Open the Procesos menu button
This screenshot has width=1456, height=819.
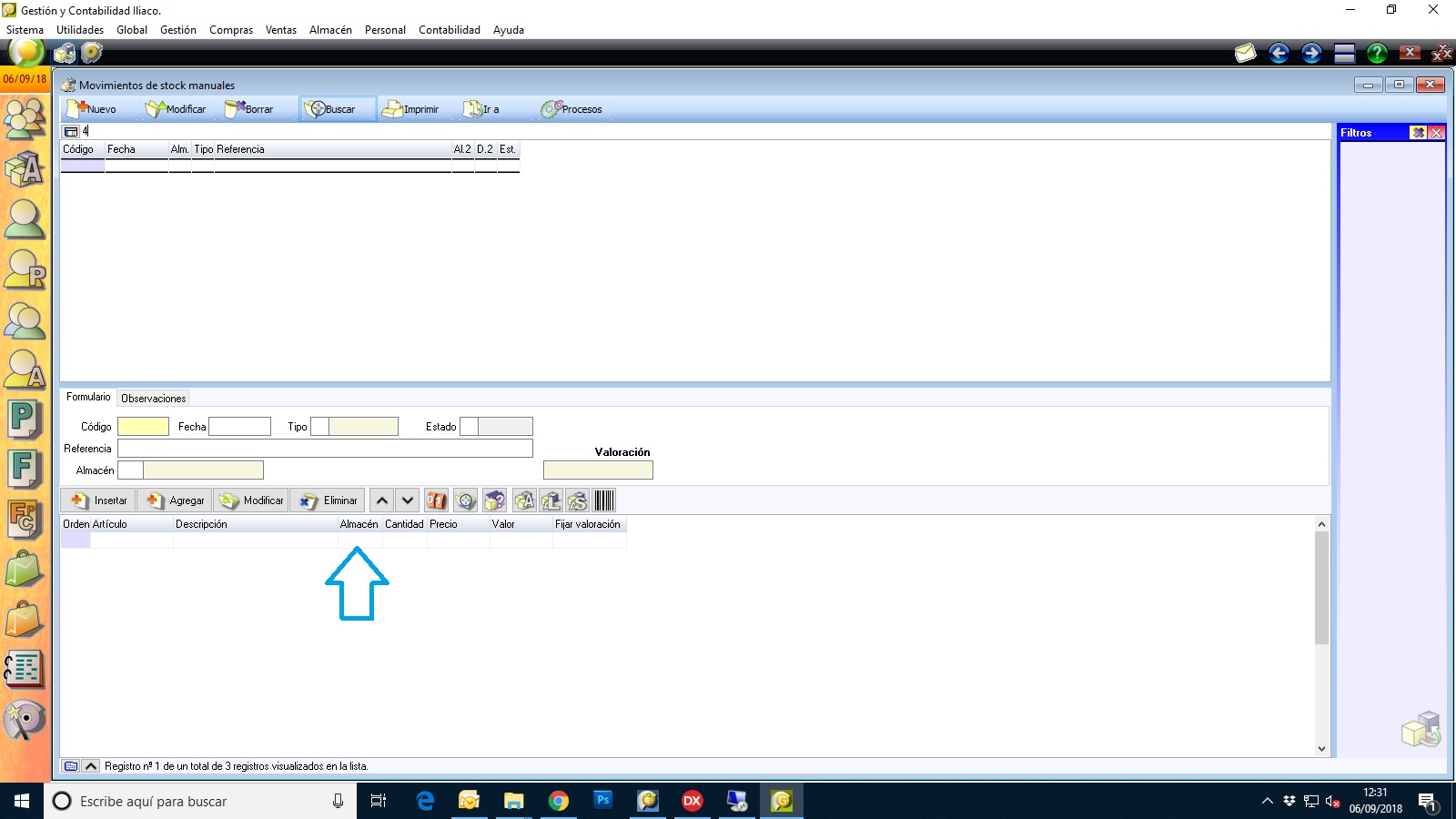[571, 109]
